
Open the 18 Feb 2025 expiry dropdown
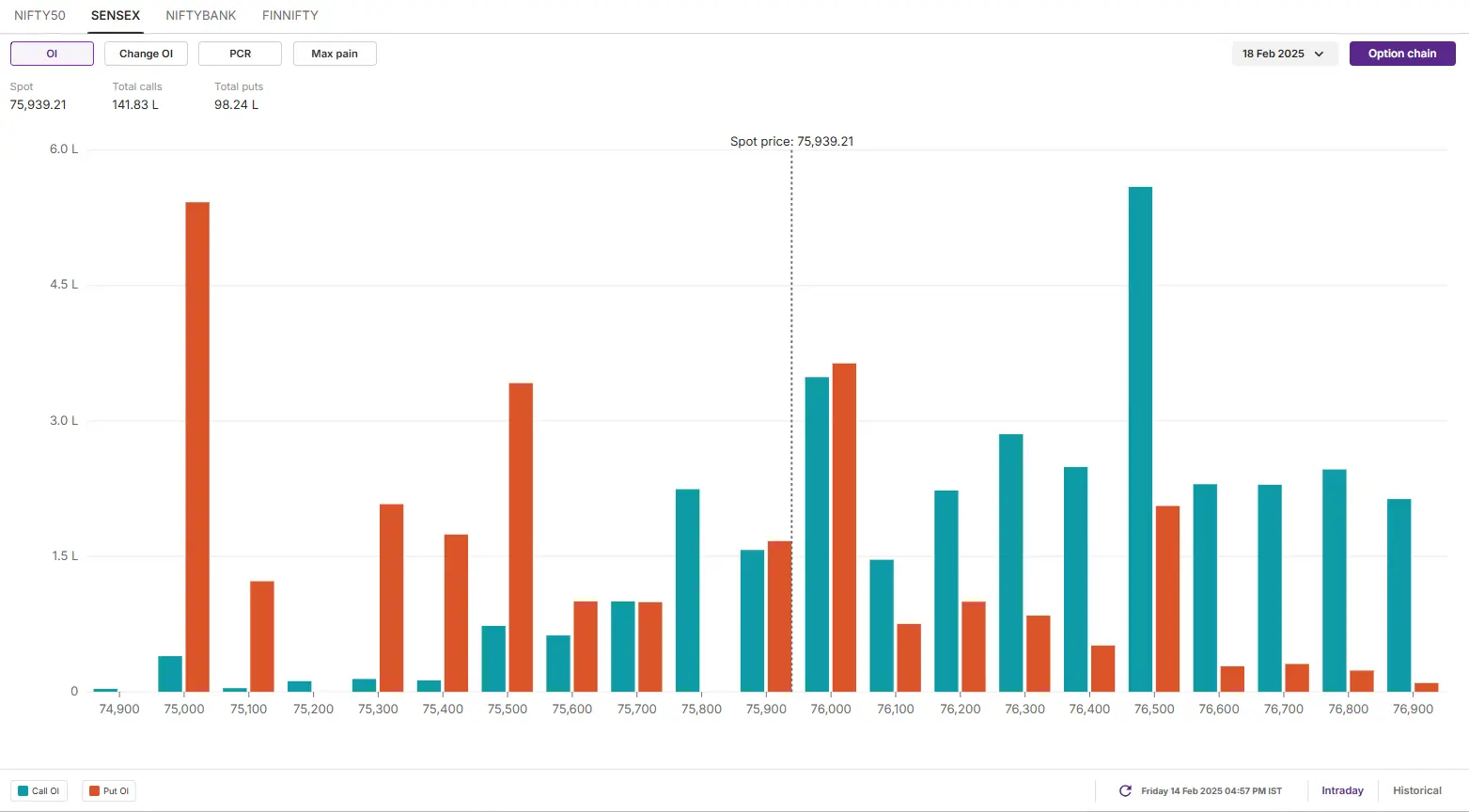tap(1284, 54)
